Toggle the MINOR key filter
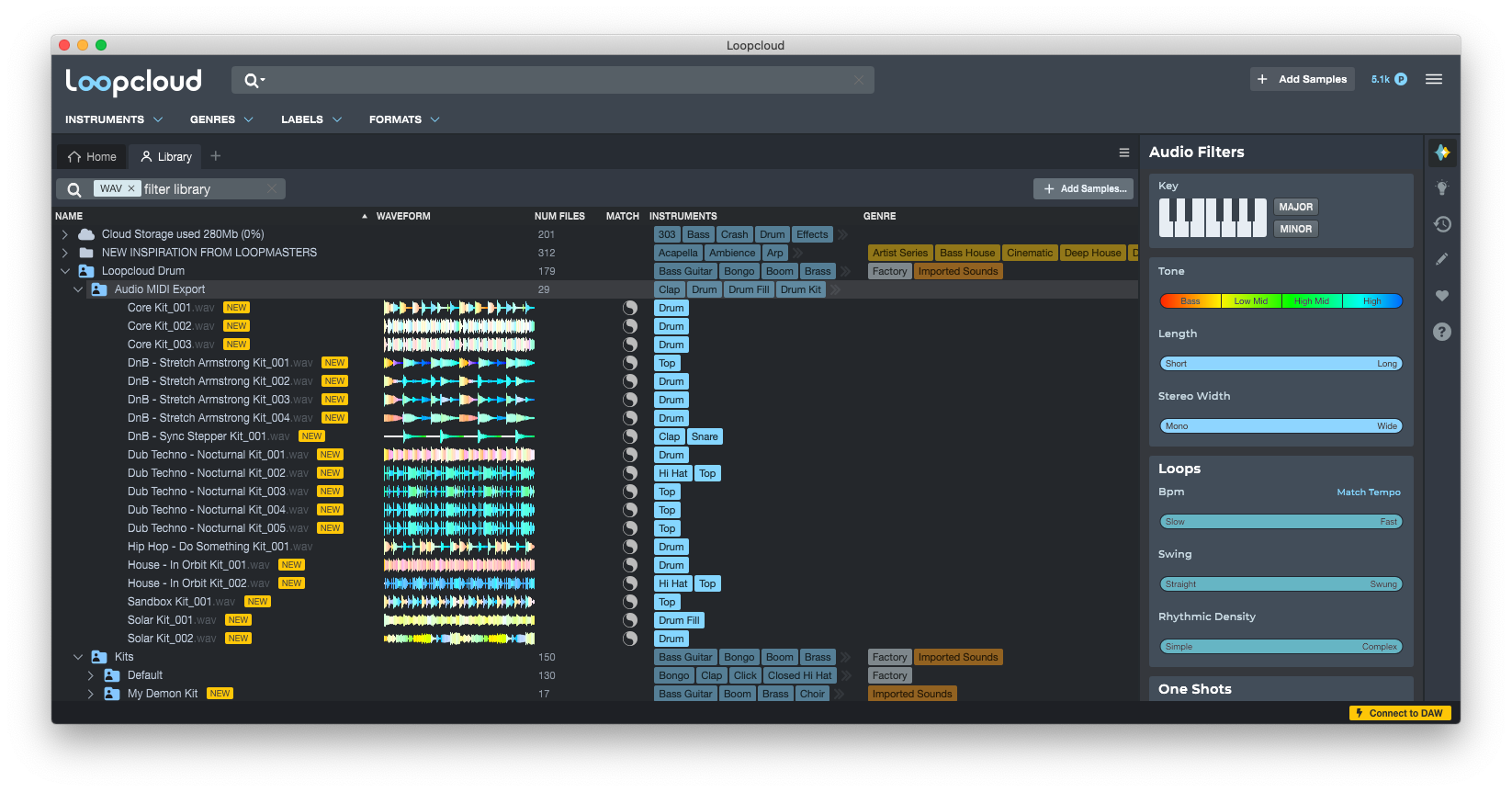 (x=1295, y=229)
